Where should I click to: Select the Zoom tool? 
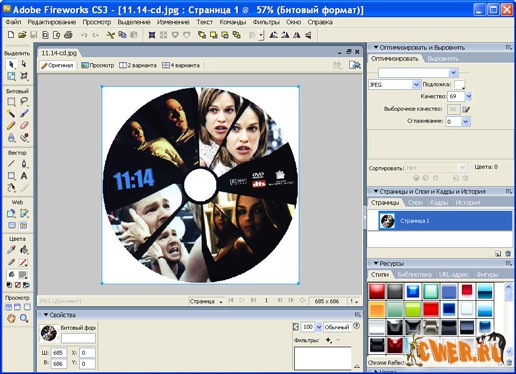[24, 318]
